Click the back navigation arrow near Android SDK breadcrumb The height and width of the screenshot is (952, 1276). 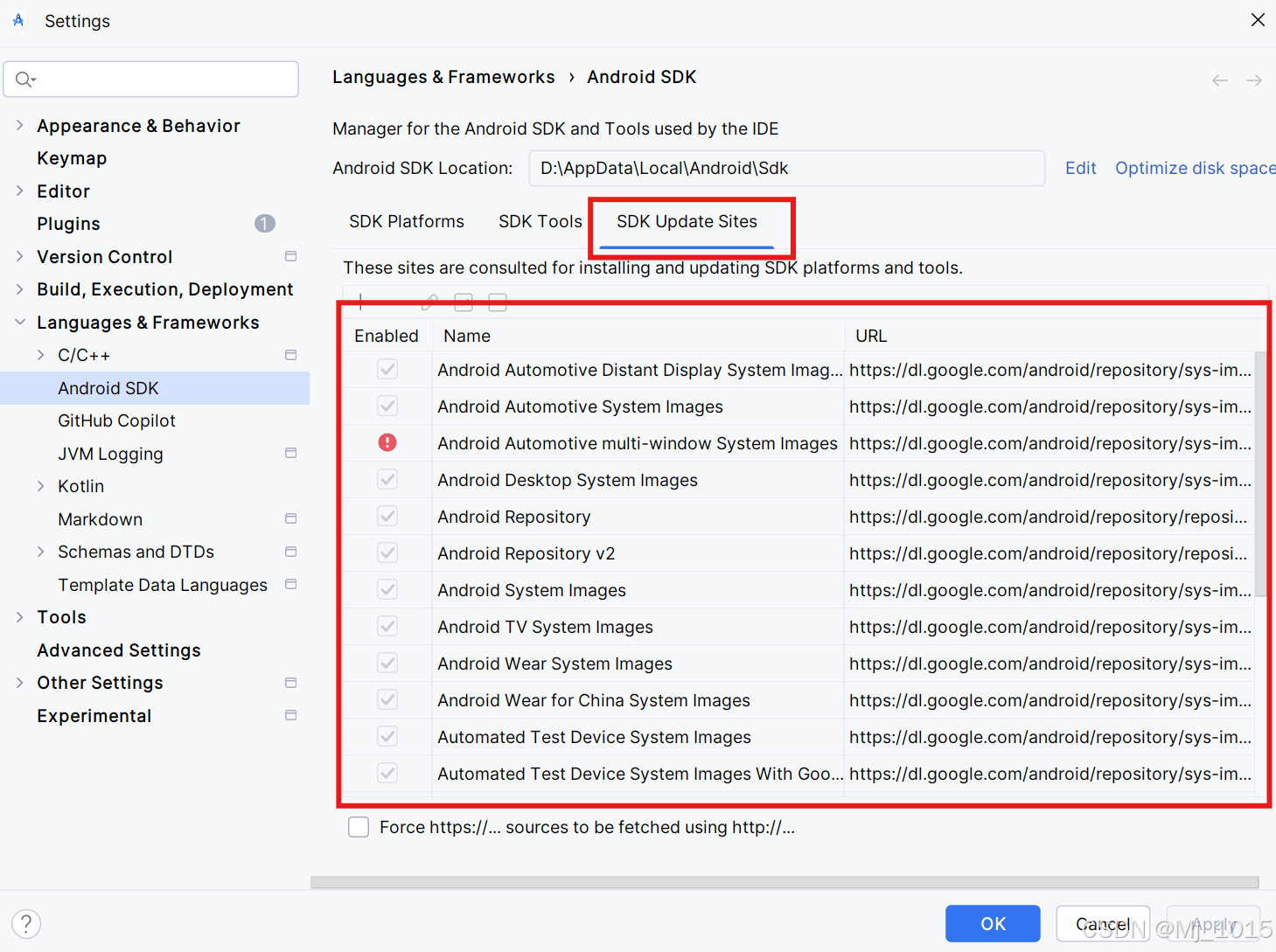click(1219, 80)
